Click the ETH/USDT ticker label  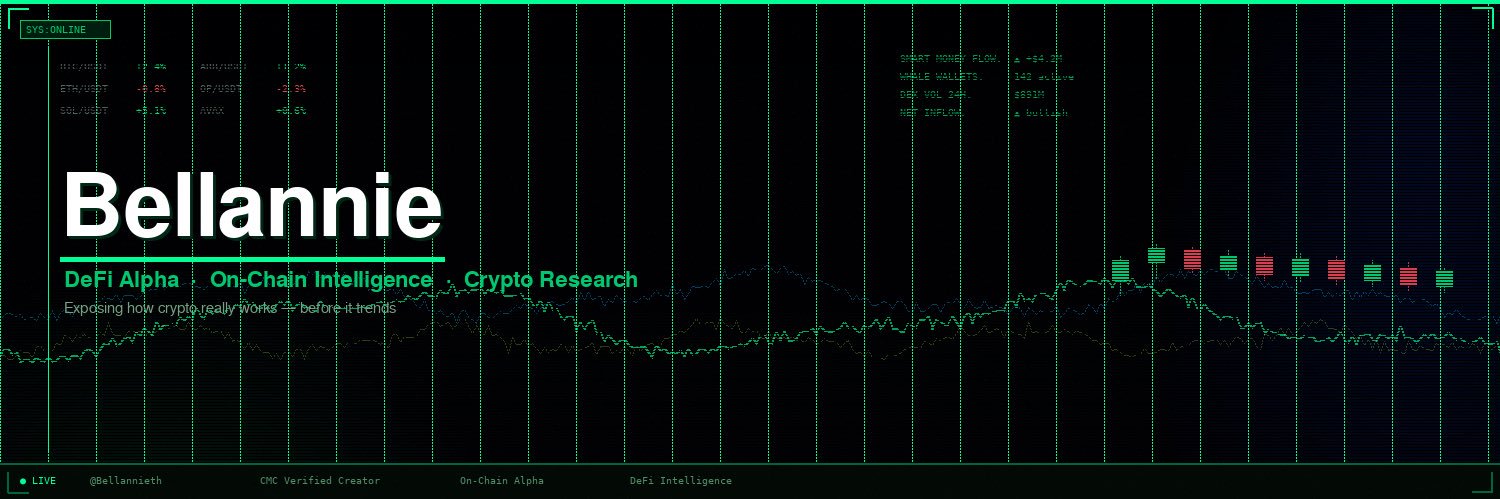point(84,89)
